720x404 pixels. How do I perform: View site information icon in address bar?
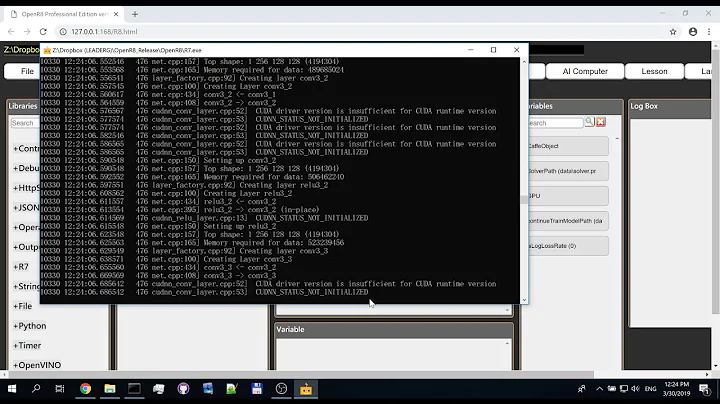coord(63,32)
